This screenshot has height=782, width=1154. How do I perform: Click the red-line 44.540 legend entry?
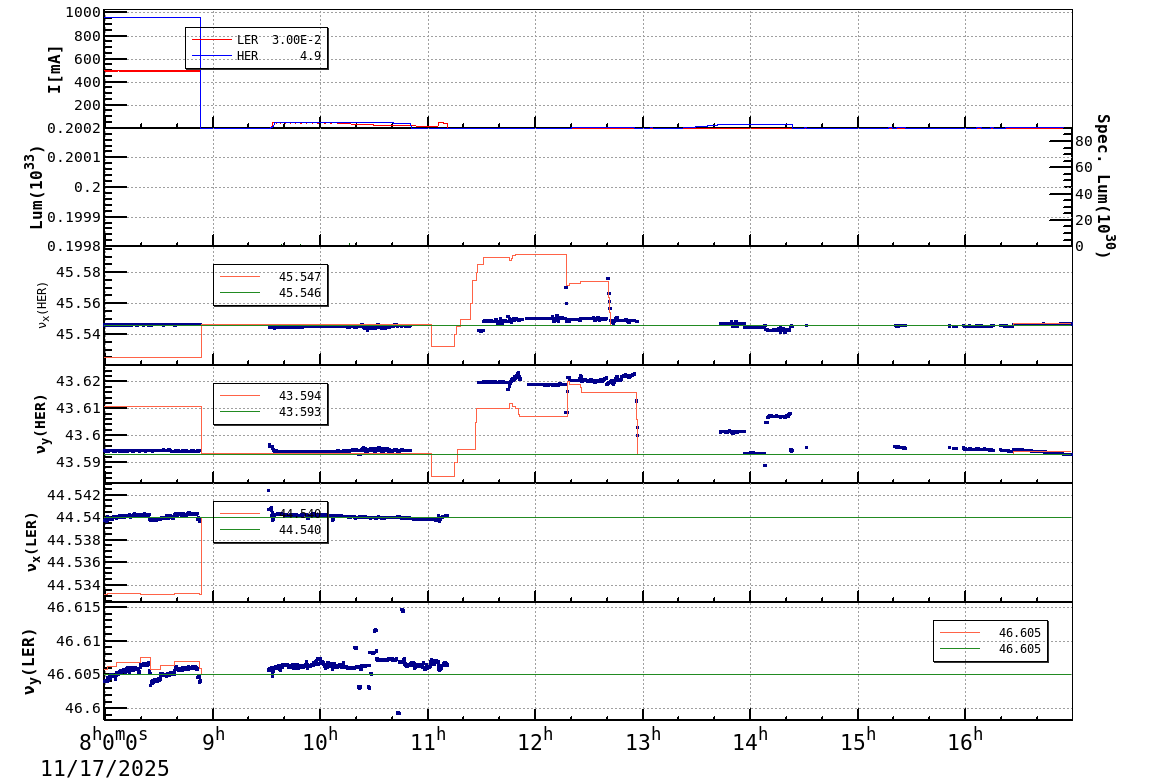pyautogui.click(x=270, y=513)
